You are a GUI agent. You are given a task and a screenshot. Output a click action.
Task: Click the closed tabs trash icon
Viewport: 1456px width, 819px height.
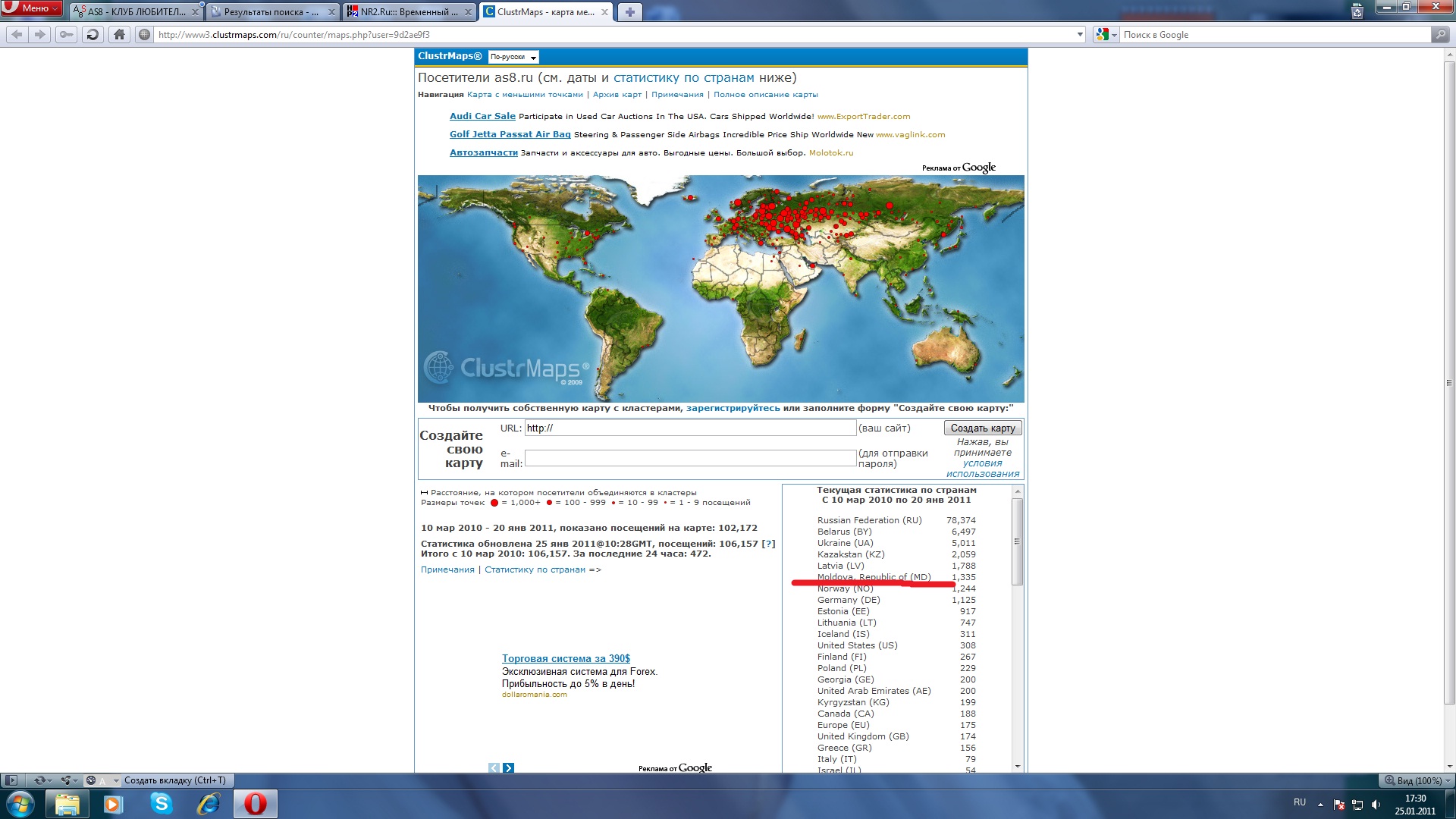(1357, 11)
